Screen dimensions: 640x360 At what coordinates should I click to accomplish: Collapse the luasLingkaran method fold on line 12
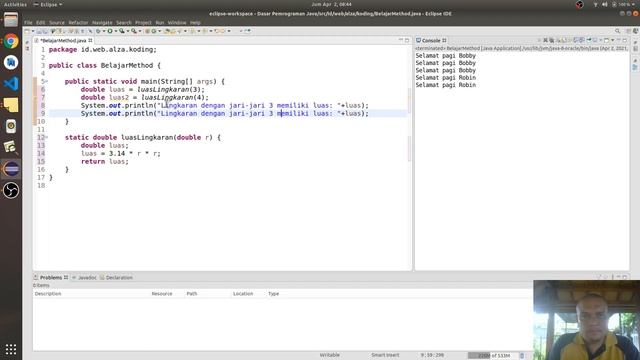click(47, 137)
